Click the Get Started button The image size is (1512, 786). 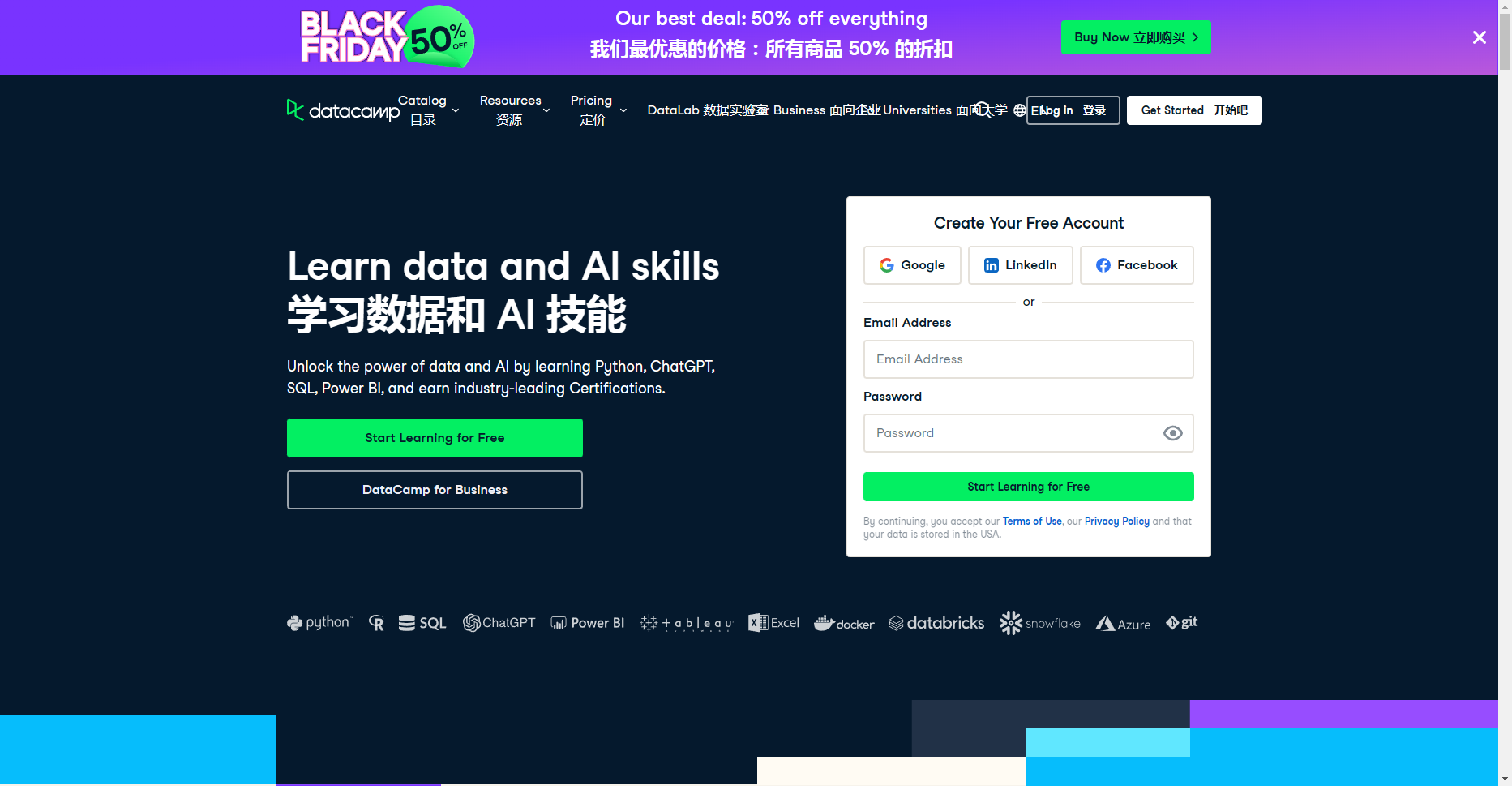click(1194, 110)
